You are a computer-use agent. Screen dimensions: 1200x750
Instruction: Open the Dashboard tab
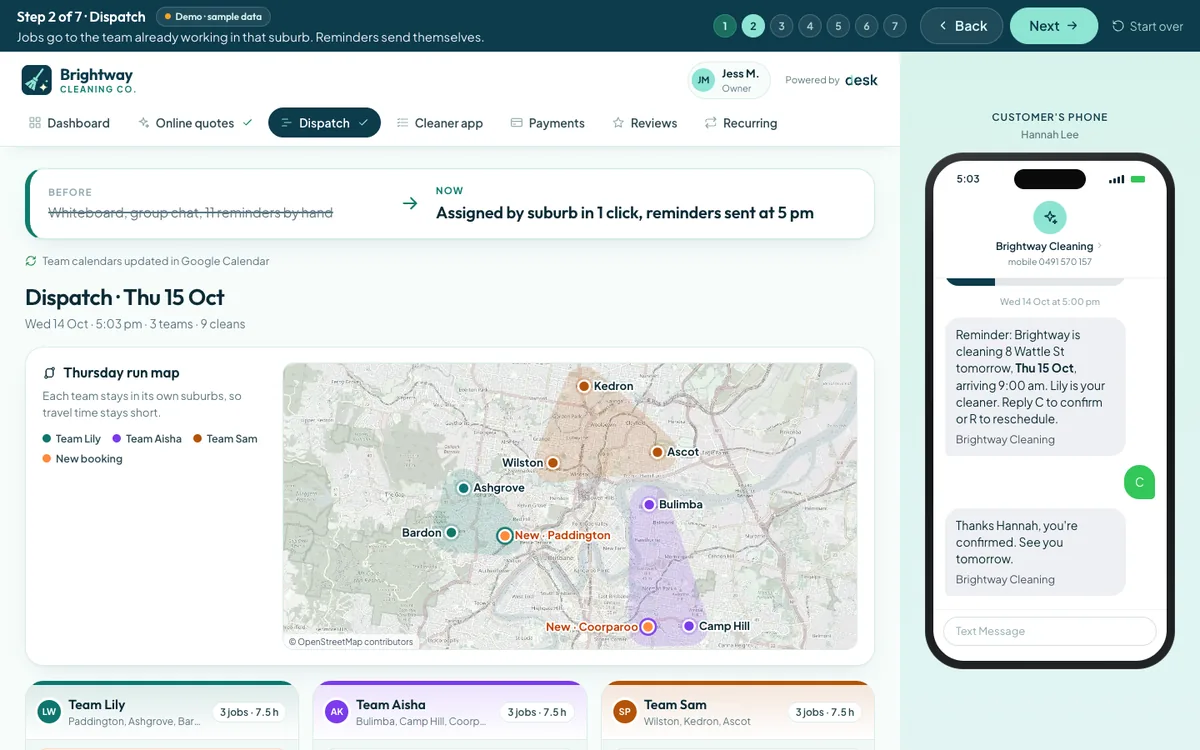click(69, 123)
